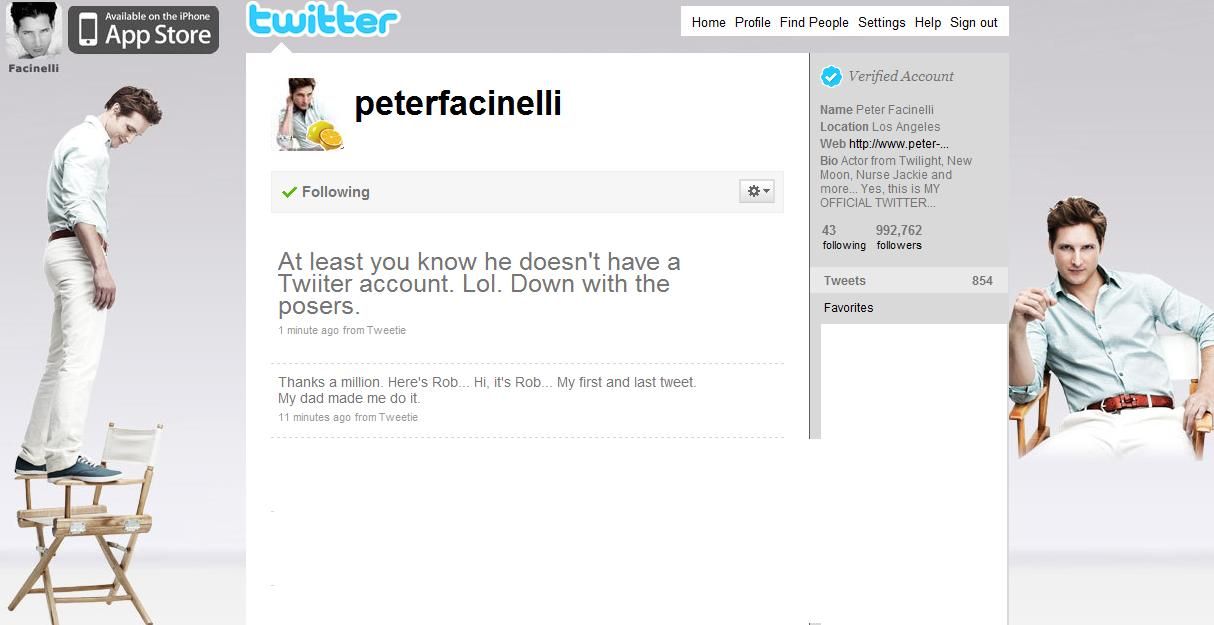Sign out of Twitter
The width and height of the screenshot is (1214, 625).
(974, 22)
